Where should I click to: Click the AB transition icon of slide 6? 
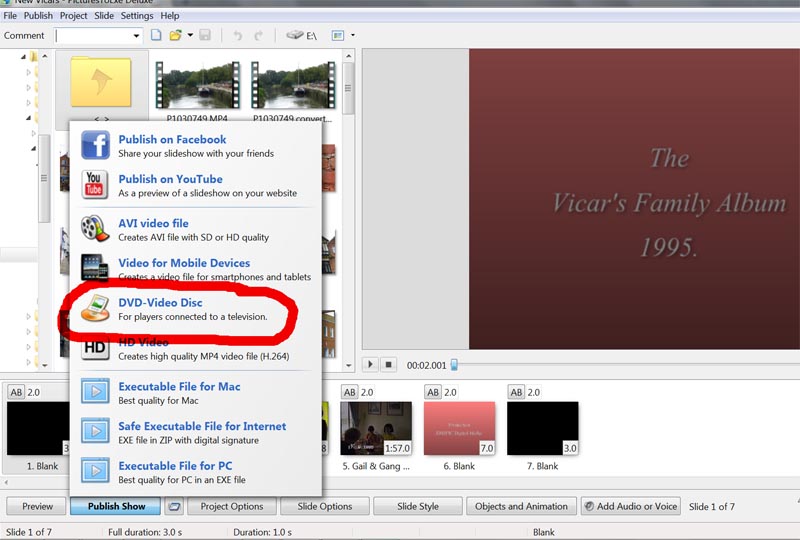[x=433, y=392]
